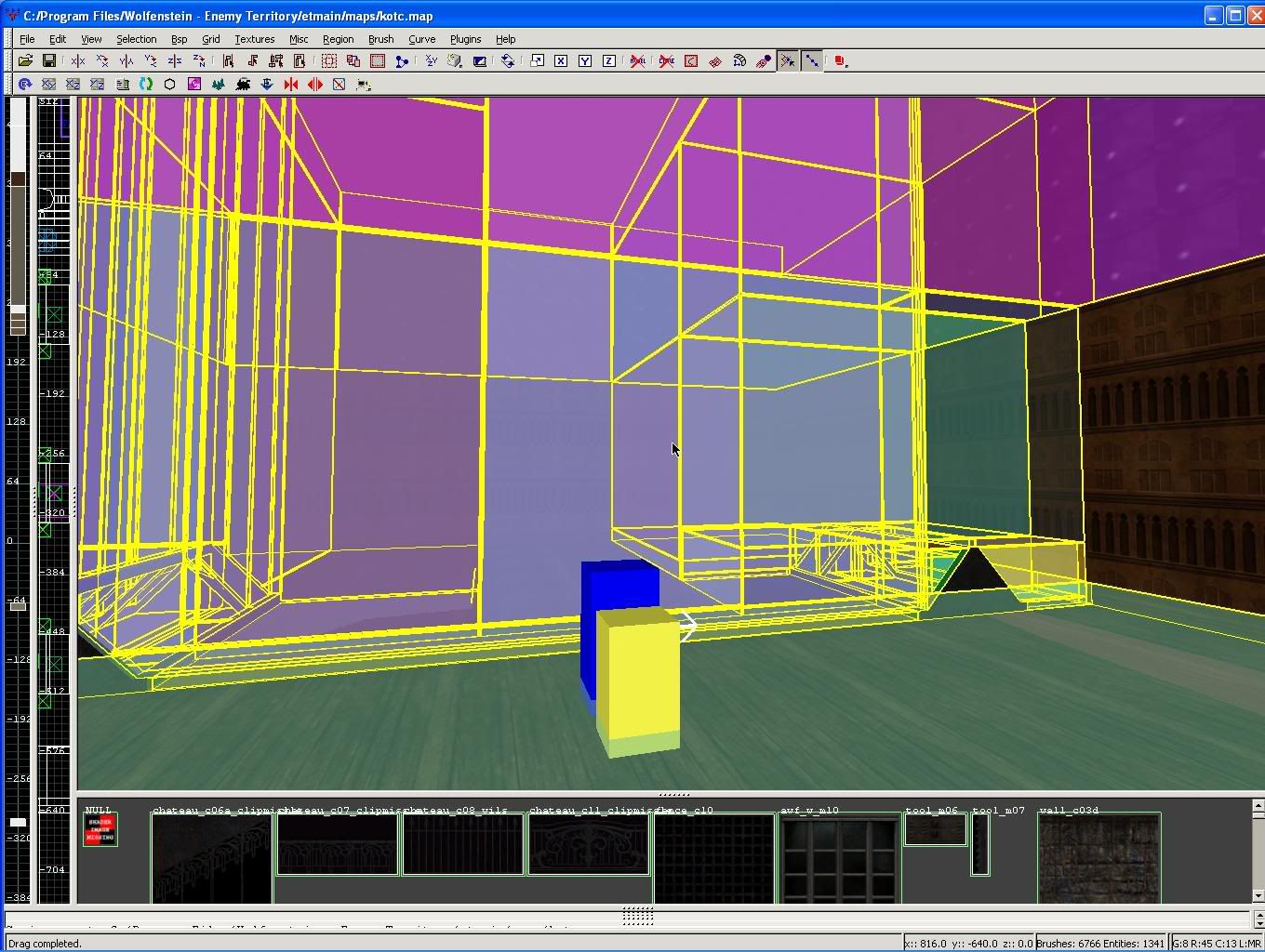This screenshot has height=952, width=1265.
Task: Open the Curve menu
Action: (421, 39)
